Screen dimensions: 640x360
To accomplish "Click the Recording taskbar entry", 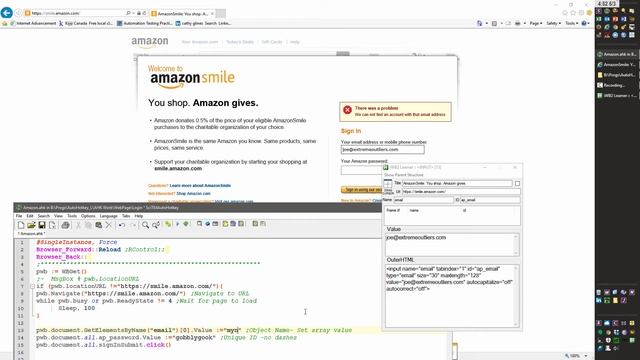I will pyautogui.click(x=616, y=85).
